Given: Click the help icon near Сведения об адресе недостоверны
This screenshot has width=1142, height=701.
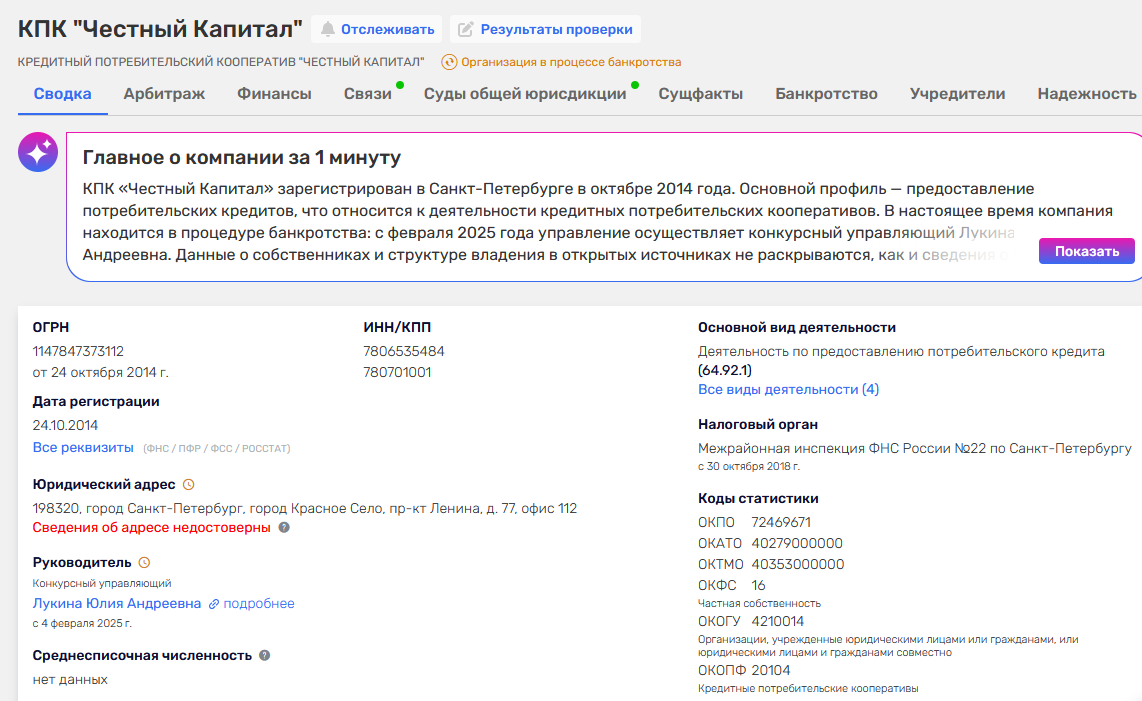Looking at the screenshot, I should (284, 528).
